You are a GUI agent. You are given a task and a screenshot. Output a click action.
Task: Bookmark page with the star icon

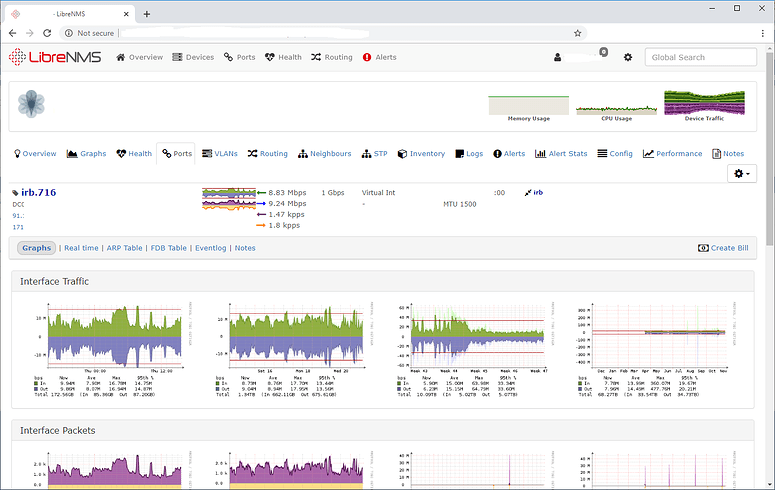578,33
